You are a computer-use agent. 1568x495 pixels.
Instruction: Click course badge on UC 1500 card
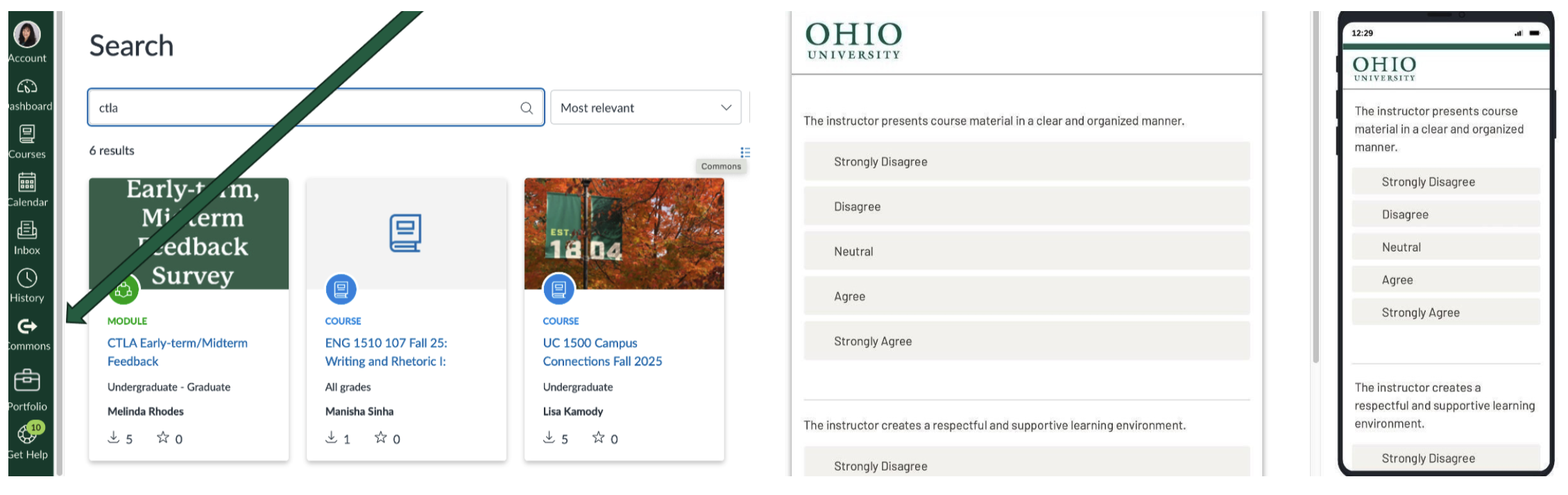[559, 289]
